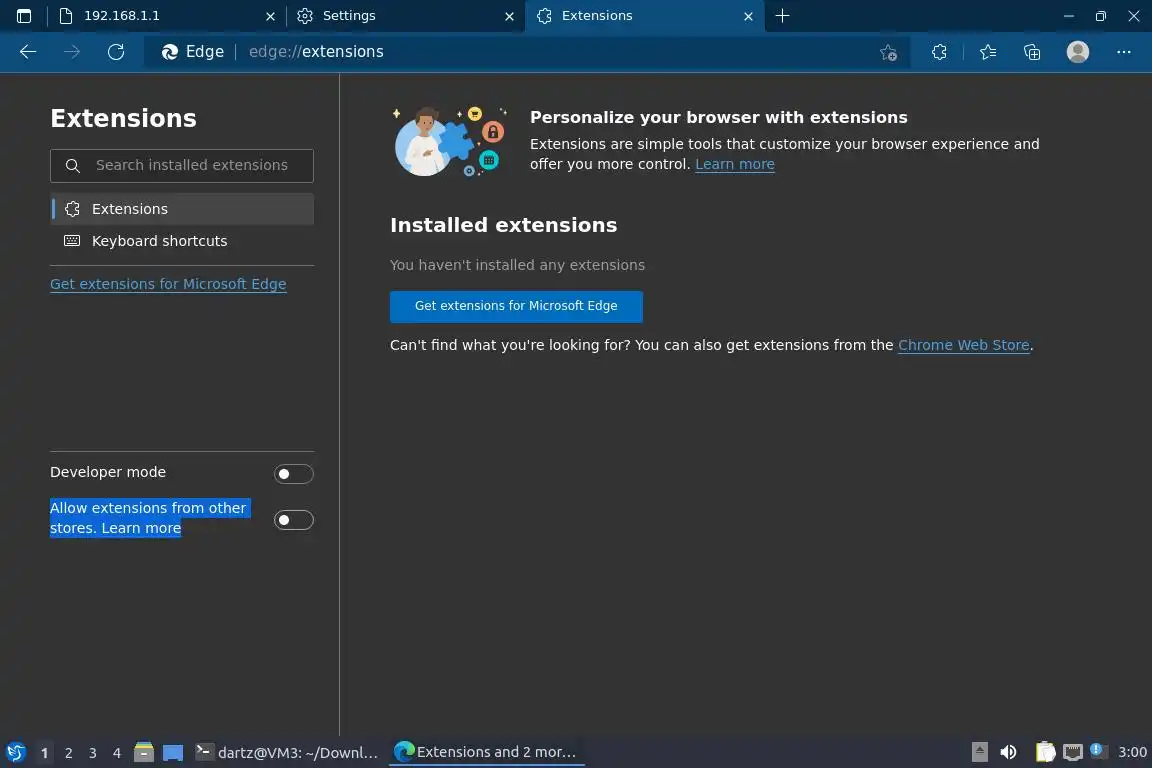
Task: Click the eject tray icon
Action: pyautogui.click(x=979, y=752)
